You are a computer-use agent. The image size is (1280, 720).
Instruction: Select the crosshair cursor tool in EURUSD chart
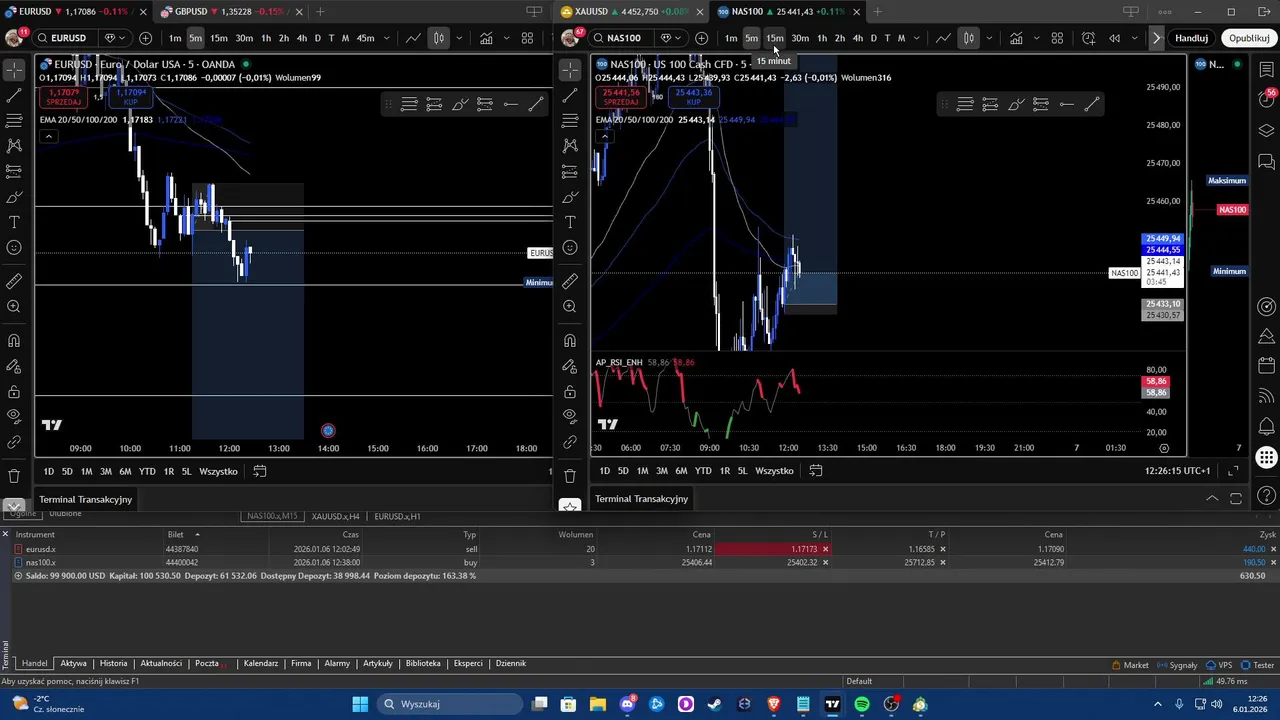[14, 70]
